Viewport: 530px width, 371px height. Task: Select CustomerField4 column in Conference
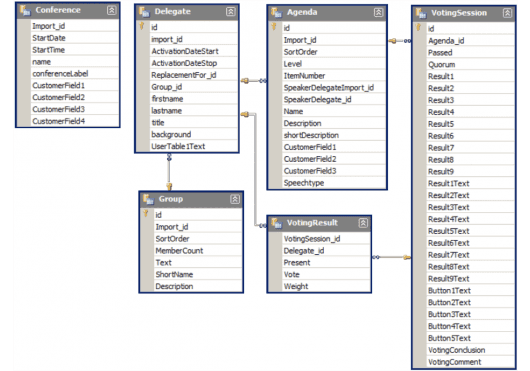(74, 121)
